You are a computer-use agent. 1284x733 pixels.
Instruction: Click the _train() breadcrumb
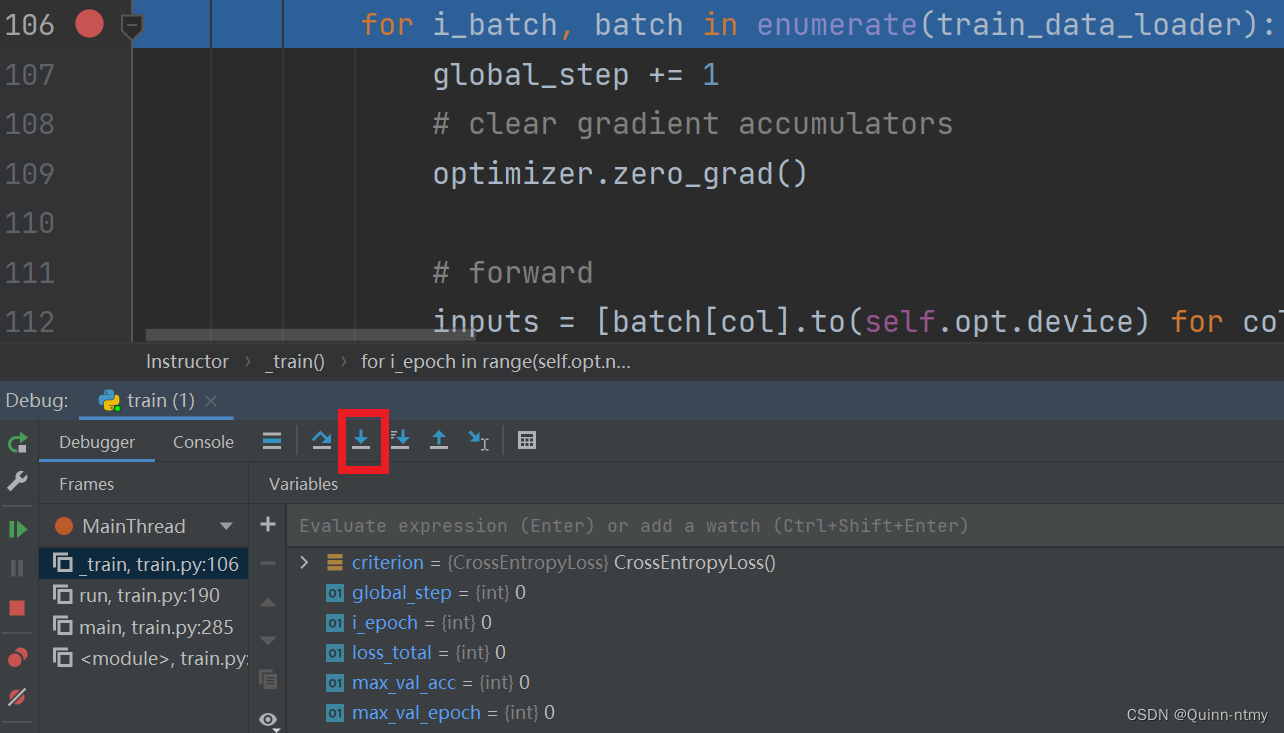[x=295, y=361]
